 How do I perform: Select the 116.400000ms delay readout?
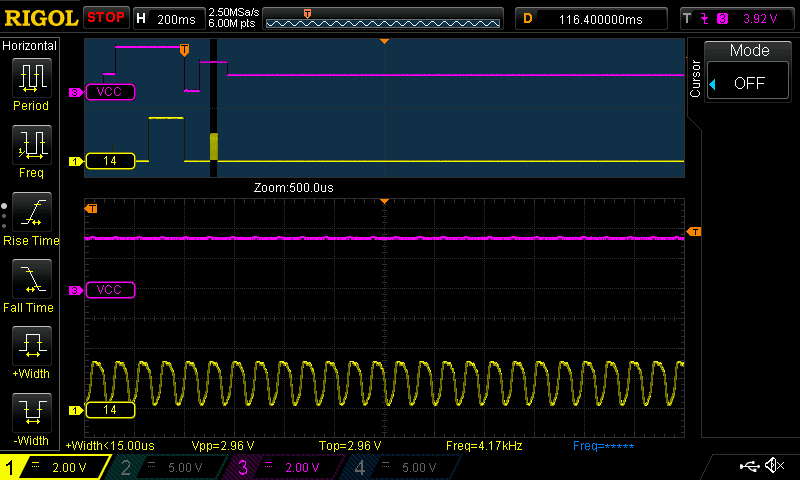[600, 18]
